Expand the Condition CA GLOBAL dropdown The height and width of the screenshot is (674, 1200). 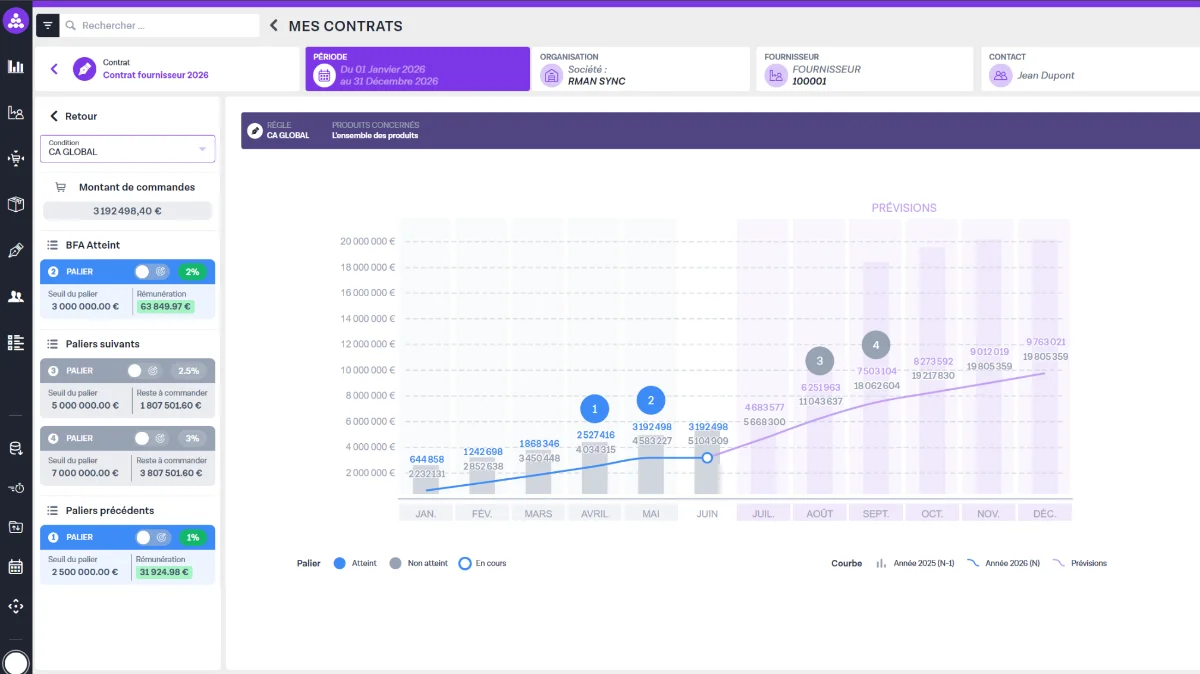tap(127, 148)
